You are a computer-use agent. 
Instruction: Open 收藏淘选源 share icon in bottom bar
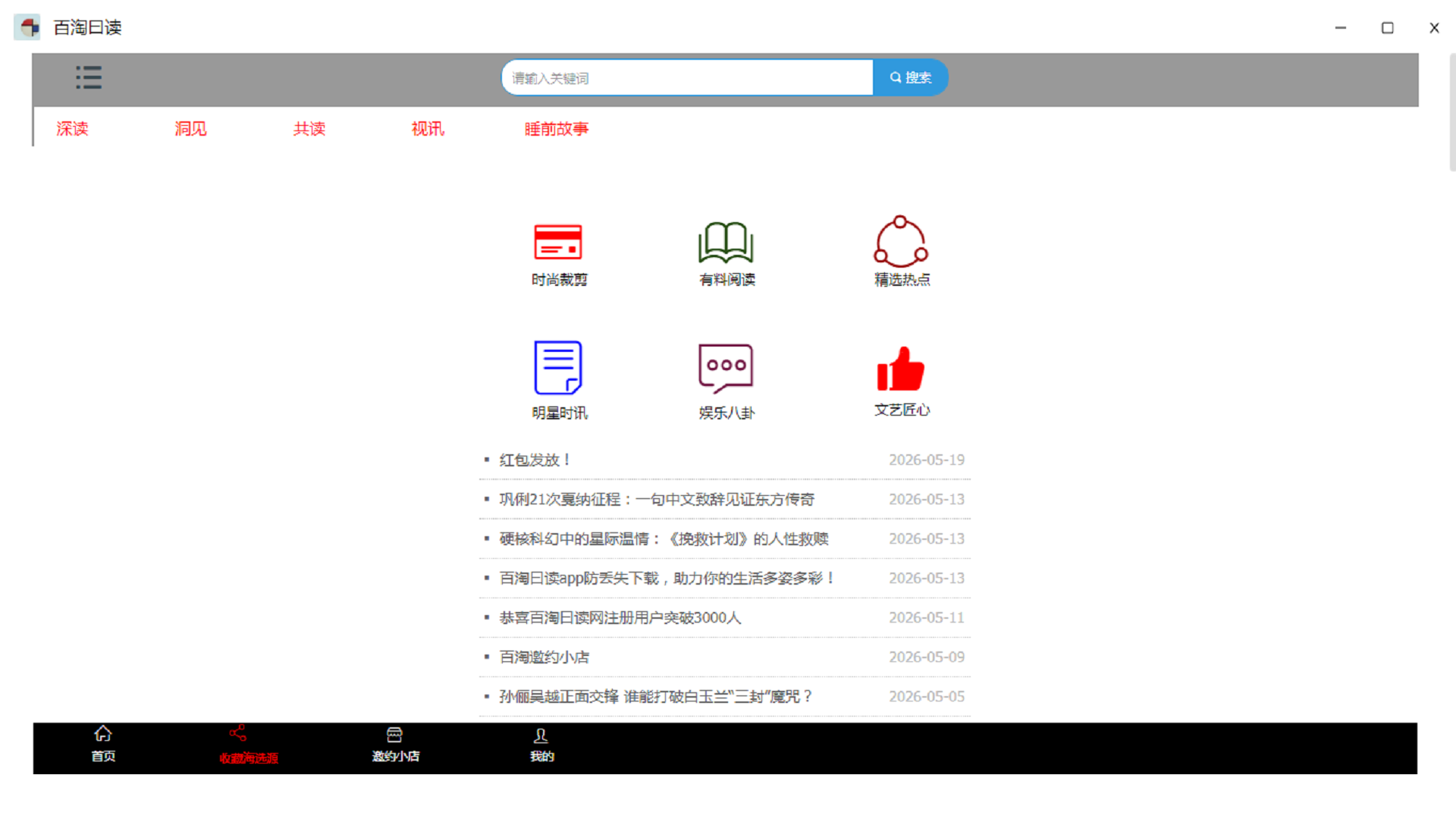[238, 733]
